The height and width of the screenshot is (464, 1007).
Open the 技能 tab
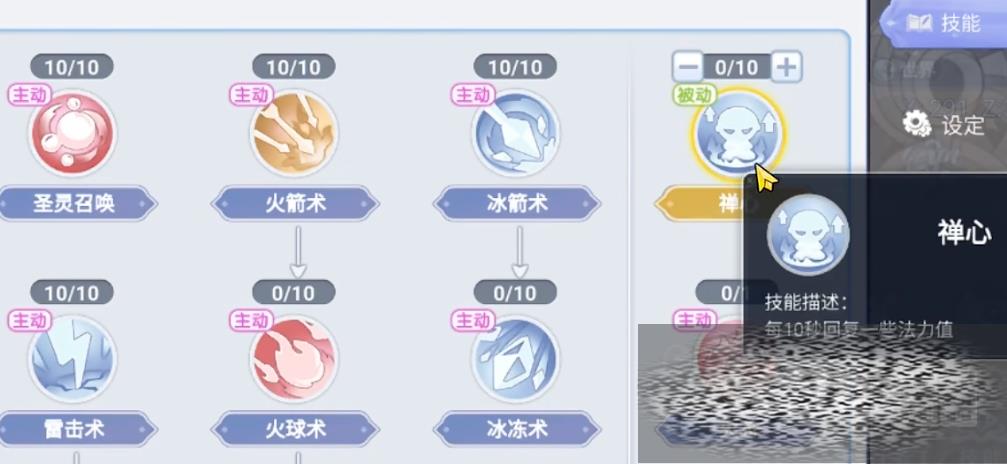click(943, 24)
